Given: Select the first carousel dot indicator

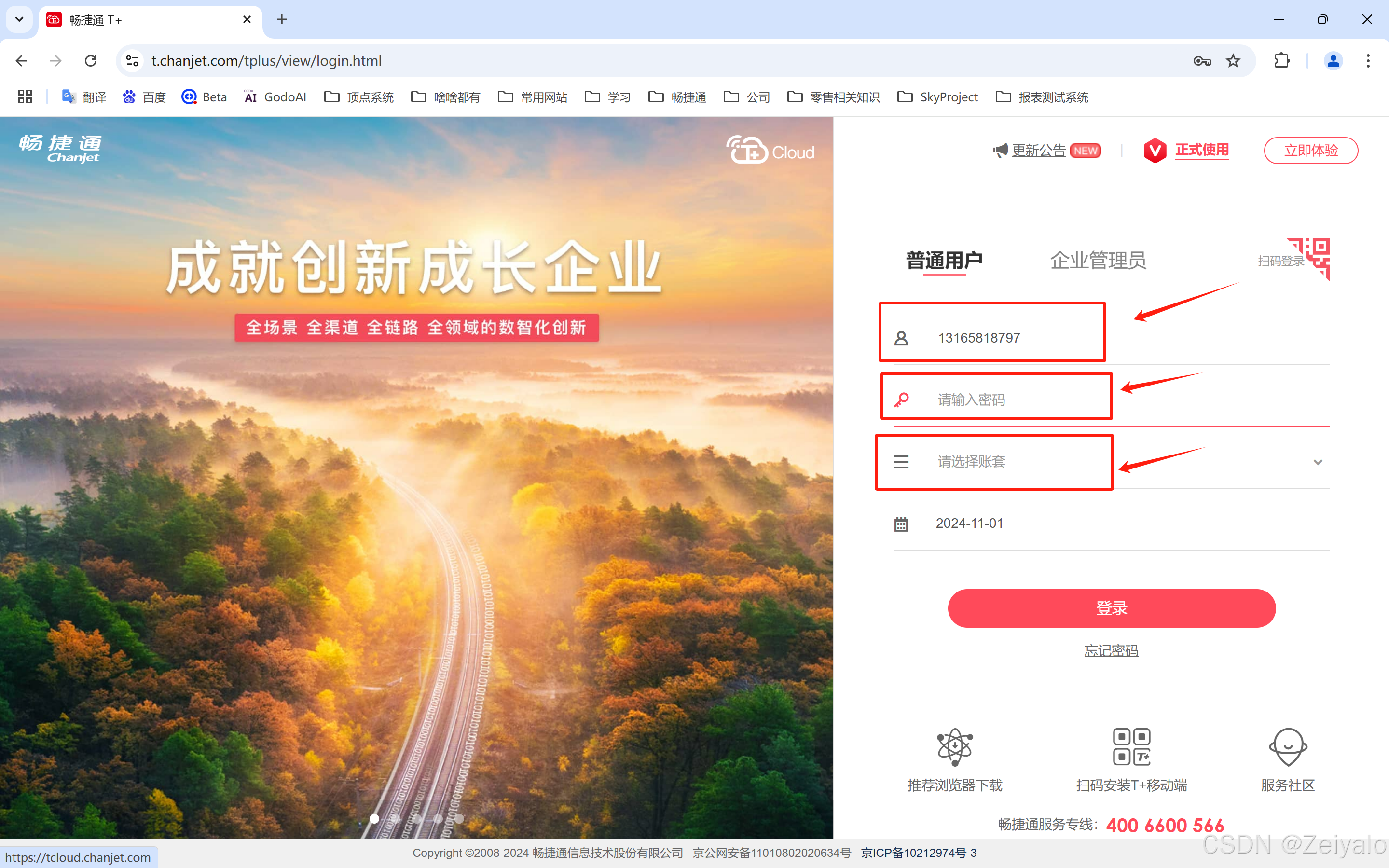Looking at the screenshot, I should click(x=374, y=819).
